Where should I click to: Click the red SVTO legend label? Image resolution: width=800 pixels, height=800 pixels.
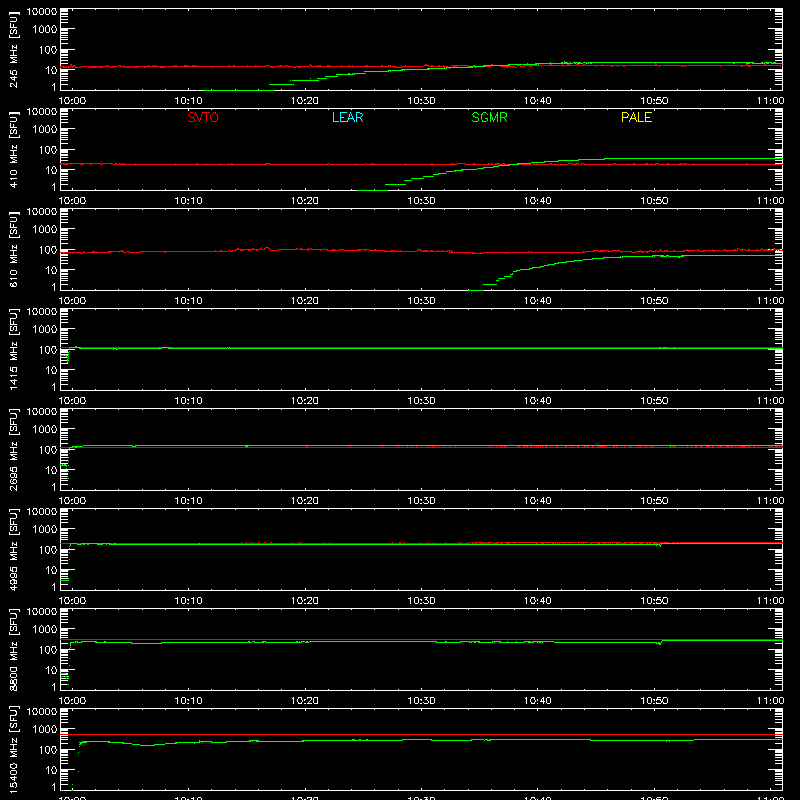pos(203,117)
